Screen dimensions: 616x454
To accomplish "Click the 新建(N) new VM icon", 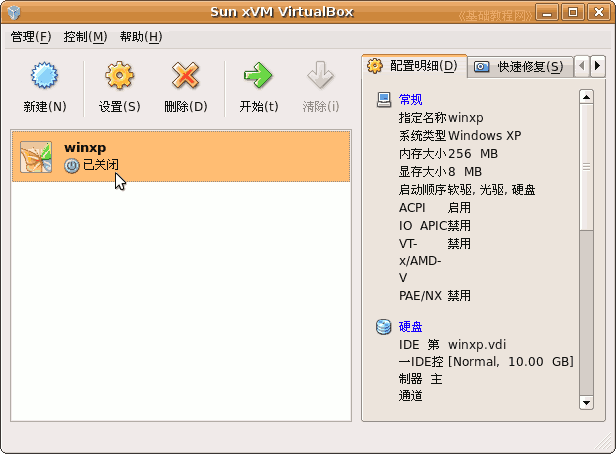I will (x=44, y=75).
